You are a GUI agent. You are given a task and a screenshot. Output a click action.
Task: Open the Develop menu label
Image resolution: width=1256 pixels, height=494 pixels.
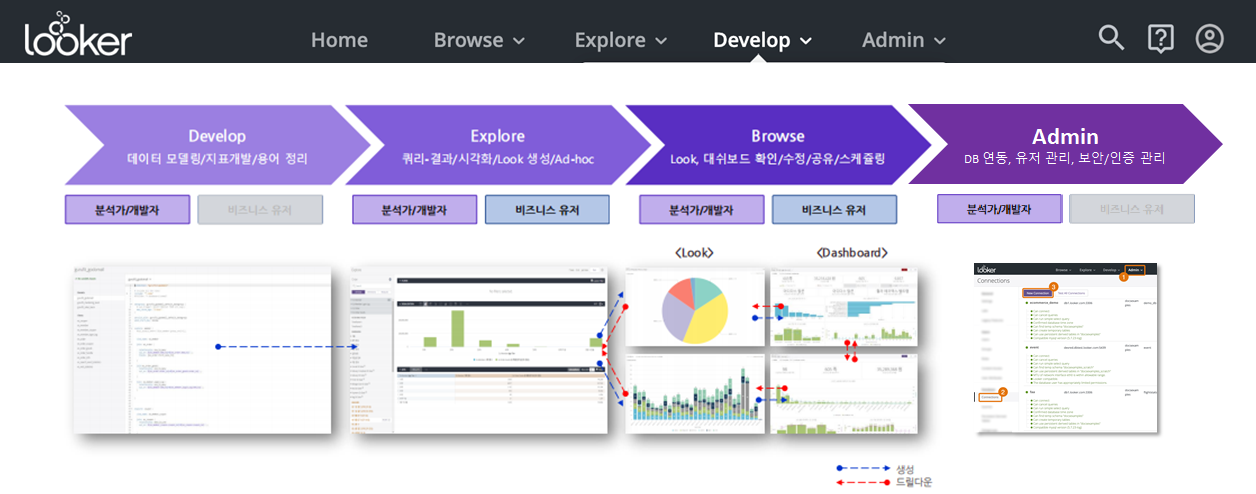(751, 40)
